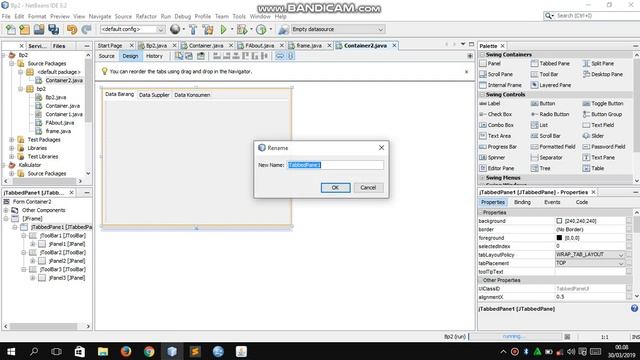Expand the Libraries node in Projects
The height and width of the screenshot is (360, 640).
(x=12, y=148)
